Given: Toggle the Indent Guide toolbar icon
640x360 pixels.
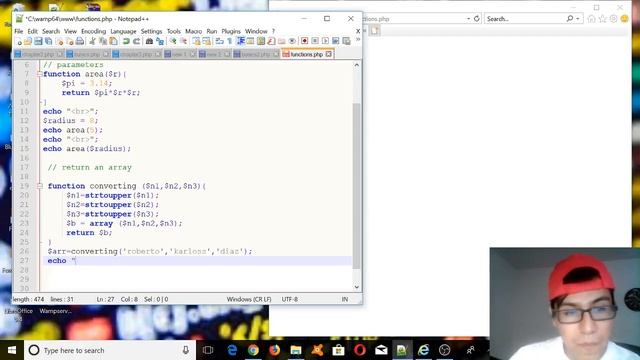Looking at the screenshot, I should (x=240, y=41).
